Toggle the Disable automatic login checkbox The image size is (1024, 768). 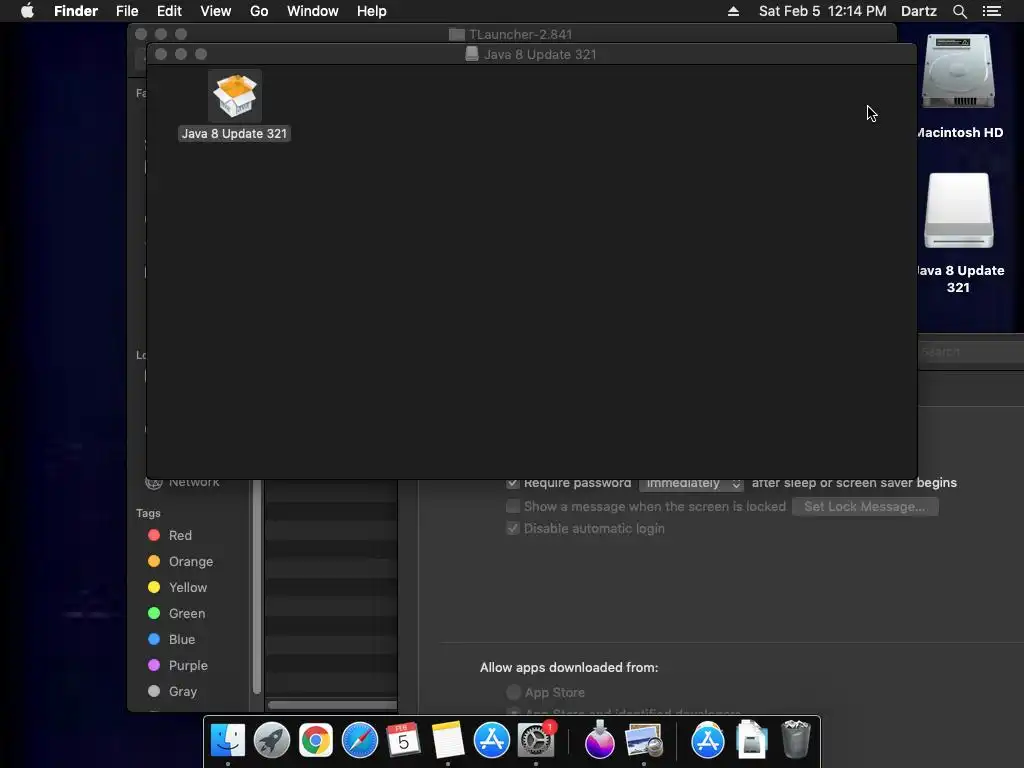coord(513,528)
